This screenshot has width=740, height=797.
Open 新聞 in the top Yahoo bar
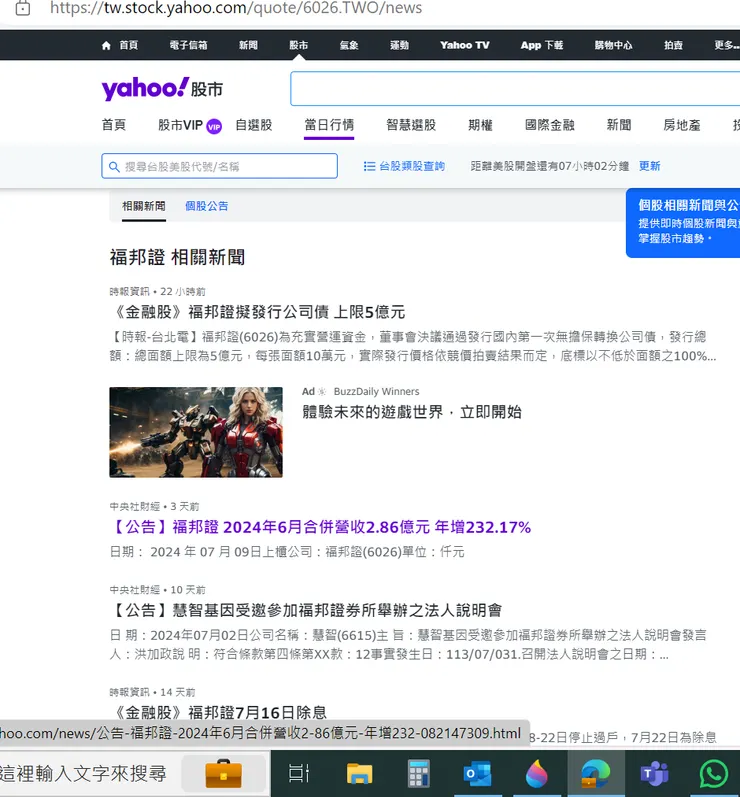click(248, 45)
